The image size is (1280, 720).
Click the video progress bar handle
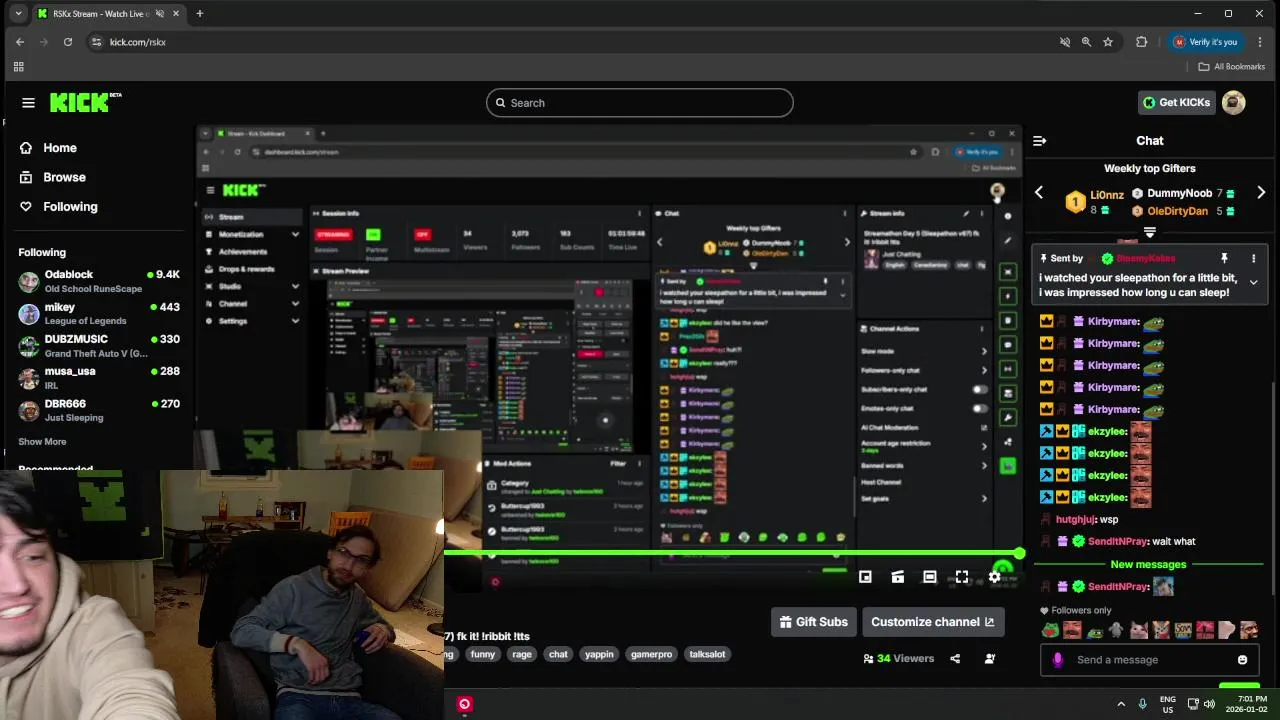pos(1019,553)
